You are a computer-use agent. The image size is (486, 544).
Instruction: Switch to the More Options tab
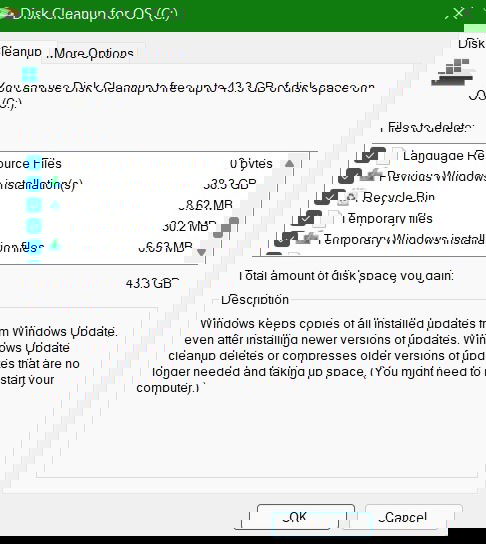93,54
